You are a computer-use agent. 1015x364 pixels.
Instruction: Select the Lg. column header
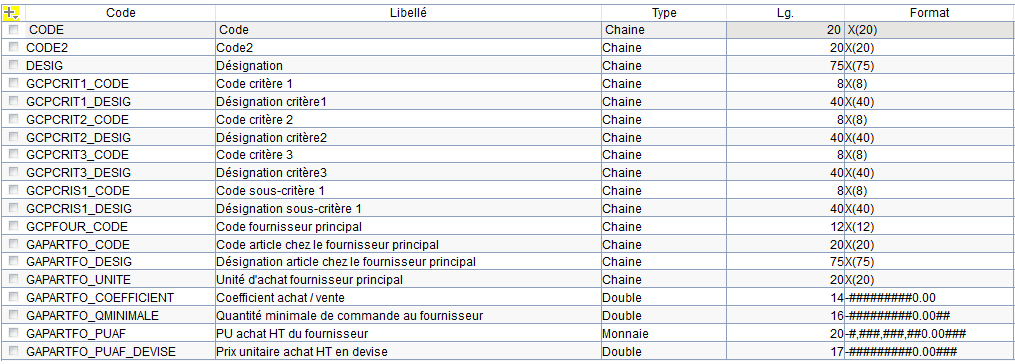click(785, 12)
